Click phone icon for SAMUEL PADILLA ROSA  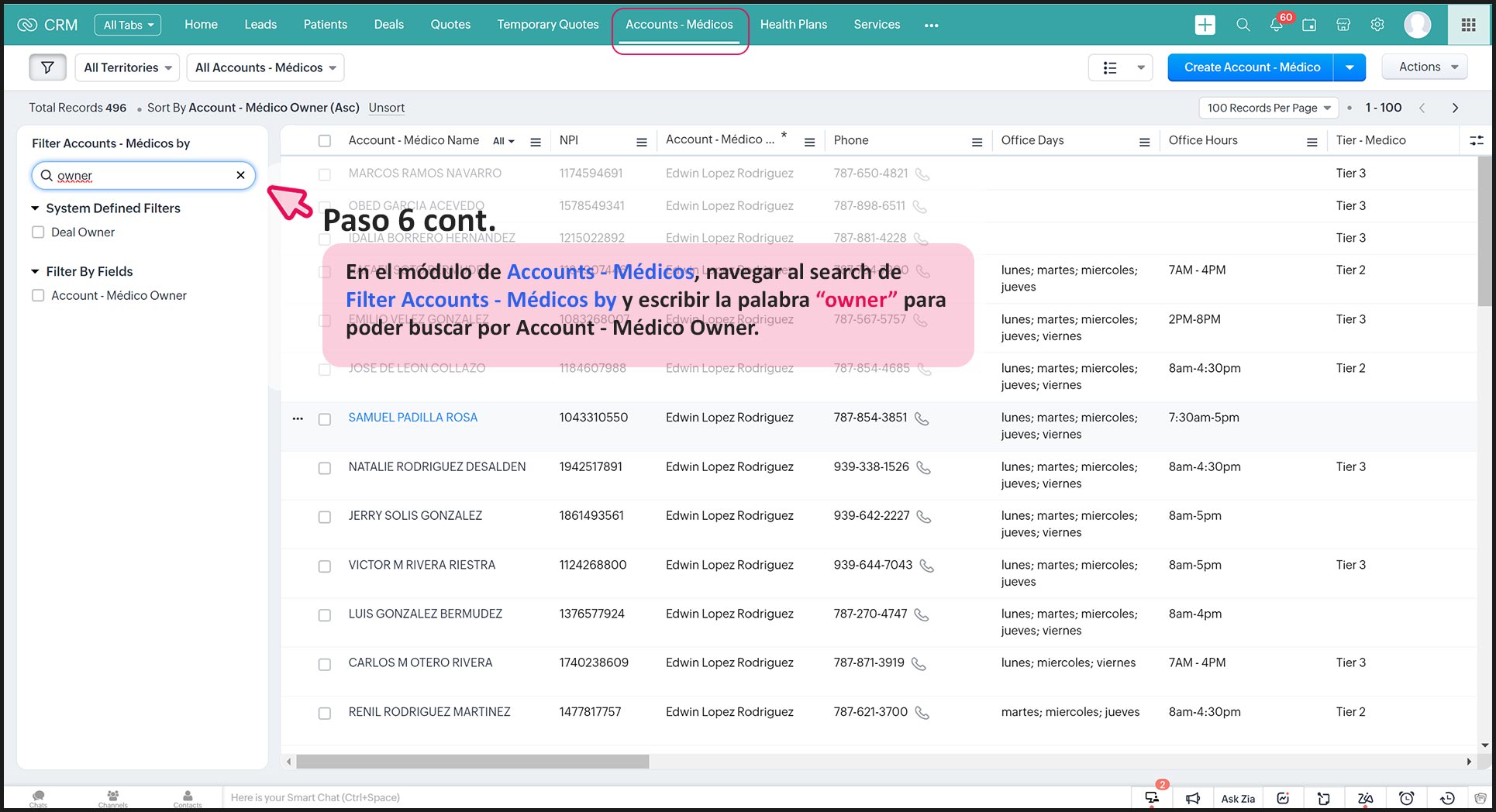[922, 418]
